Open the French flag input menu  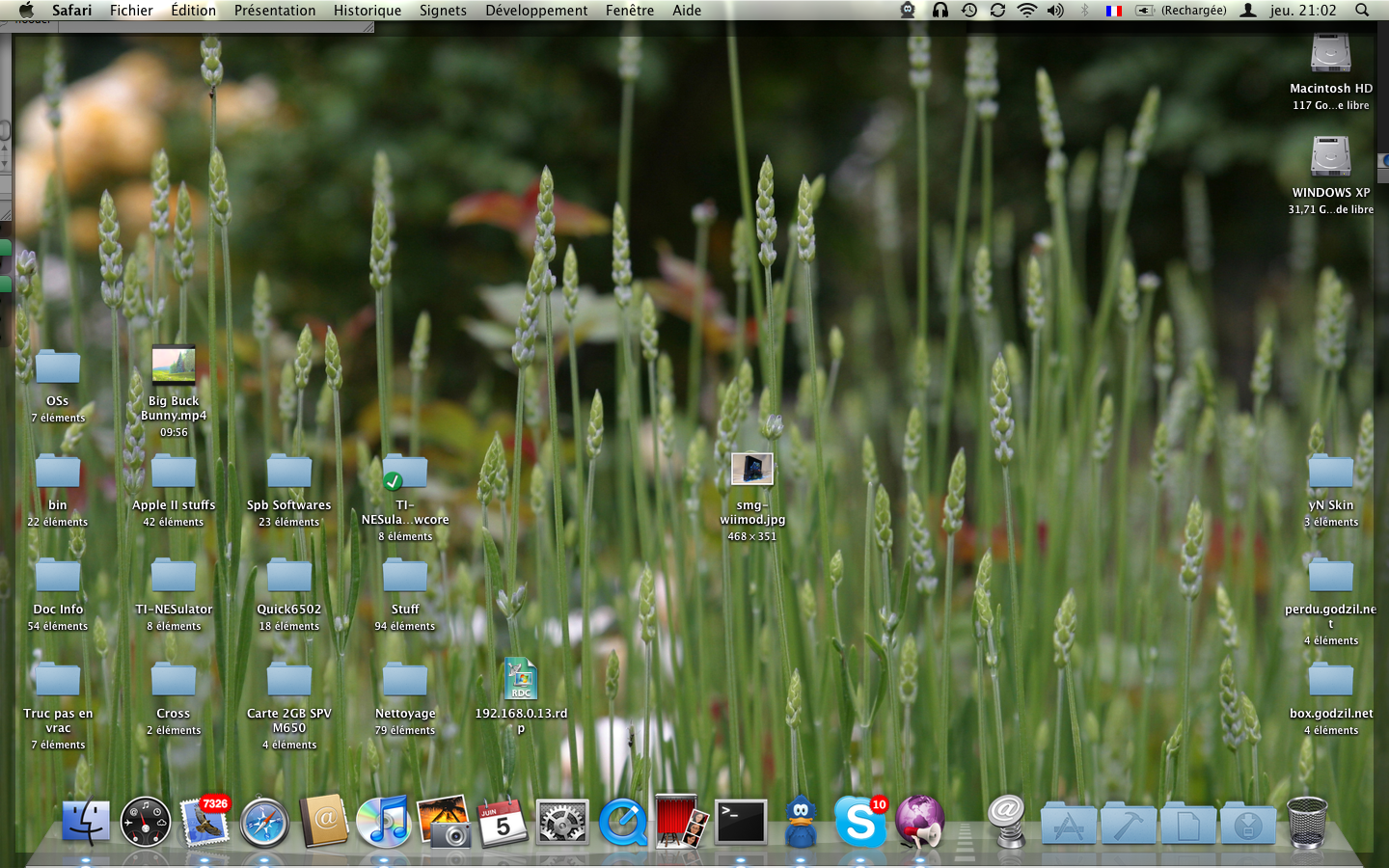point(1114,11)
